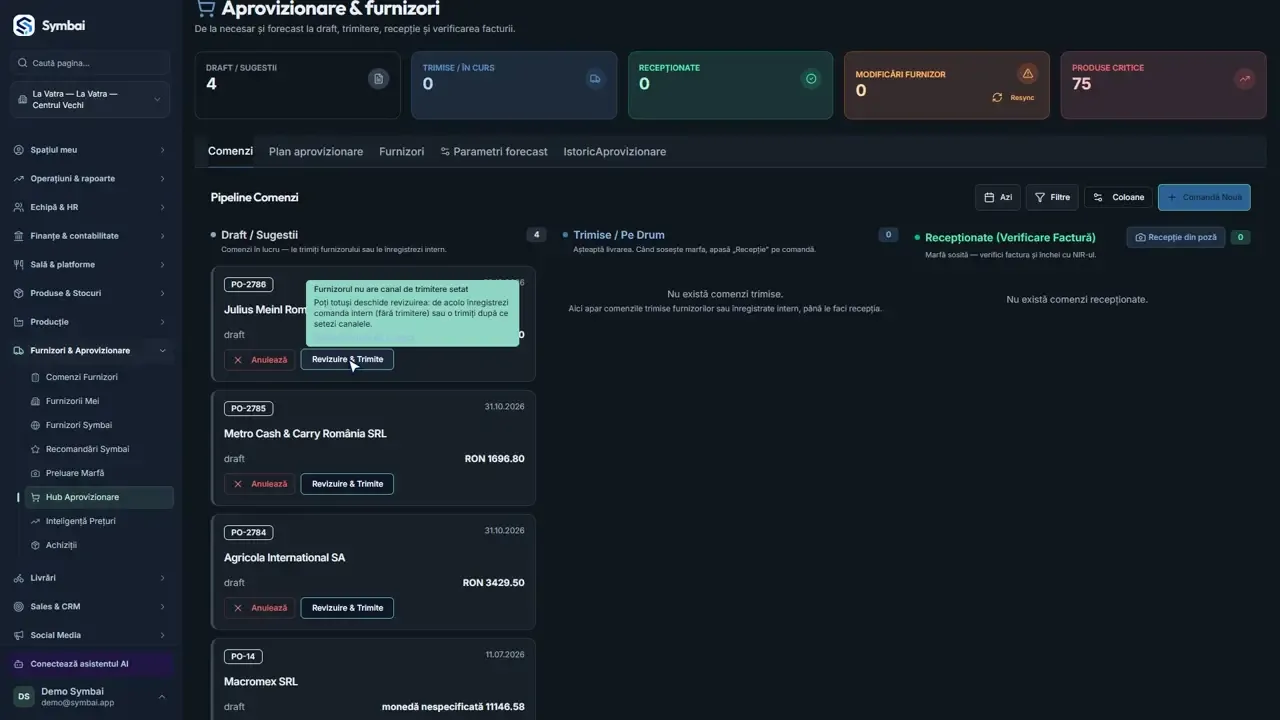
Task: Expand Finanțe & contabilitate section
Action: 91,236
